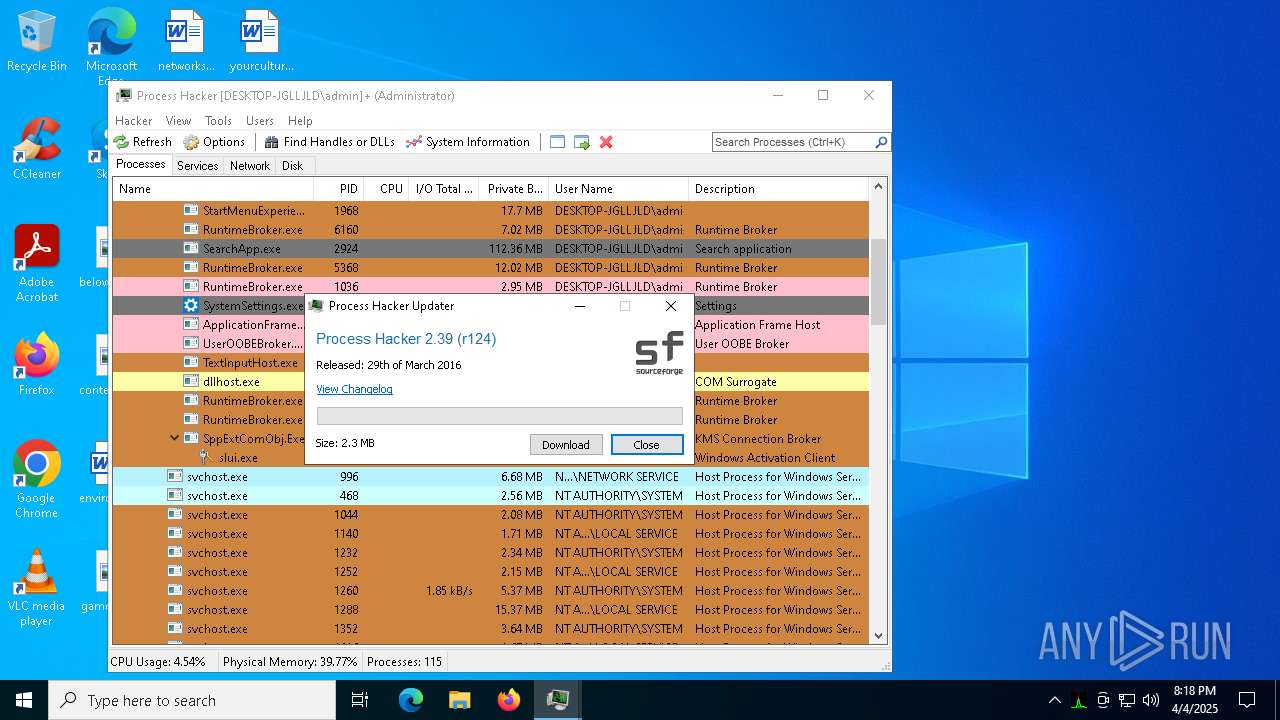This screenshot has height=720, width=1280.
Task: Open the View menu
Action: click(x=178, y=120)
